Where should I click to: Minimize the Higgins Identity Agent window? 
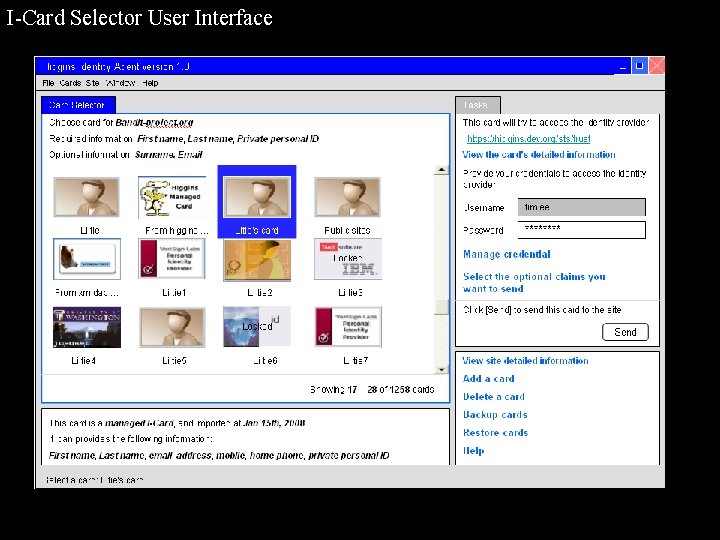coord(623,66)
